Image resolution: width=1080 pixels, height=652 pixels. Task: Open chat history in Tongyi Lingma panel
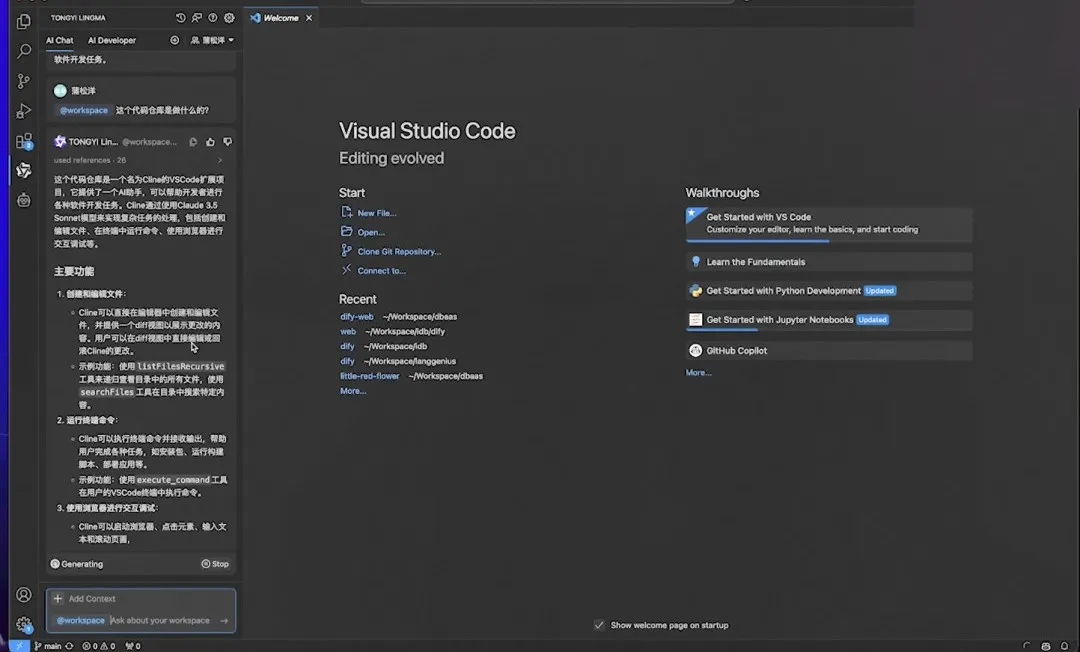(180, 18)
